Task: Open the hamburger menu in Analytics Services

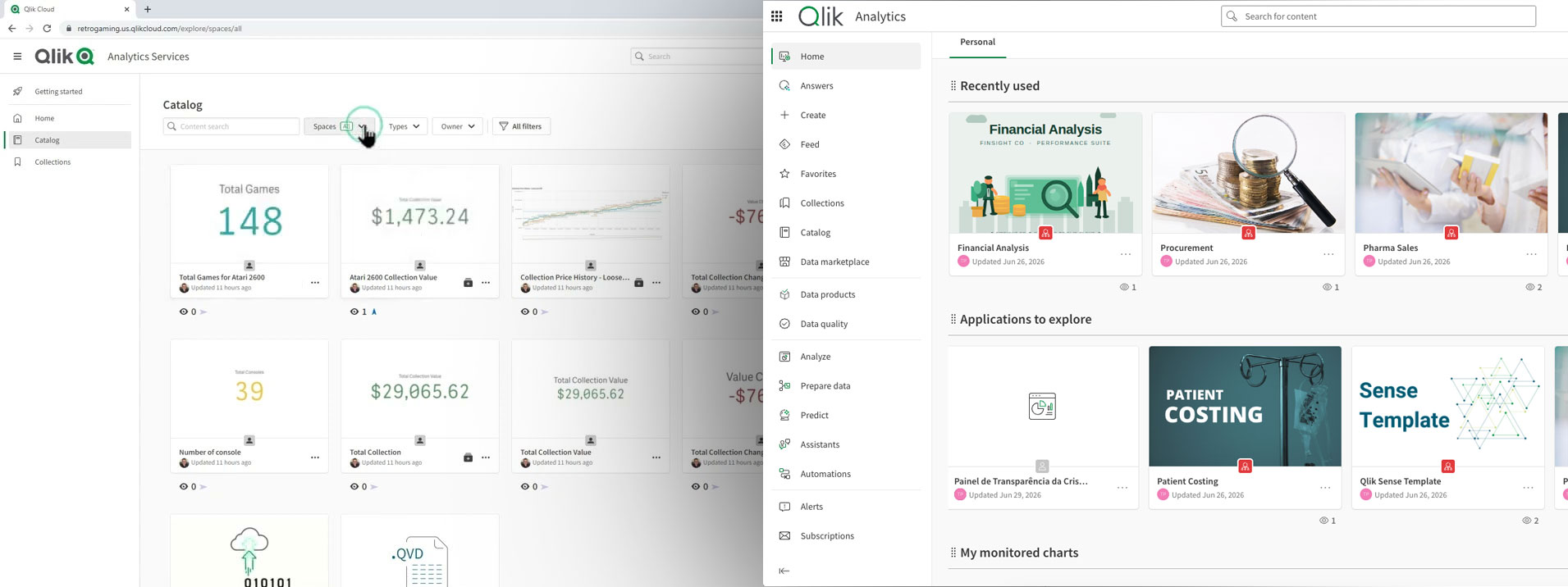Action: click(x=17, y=57)
